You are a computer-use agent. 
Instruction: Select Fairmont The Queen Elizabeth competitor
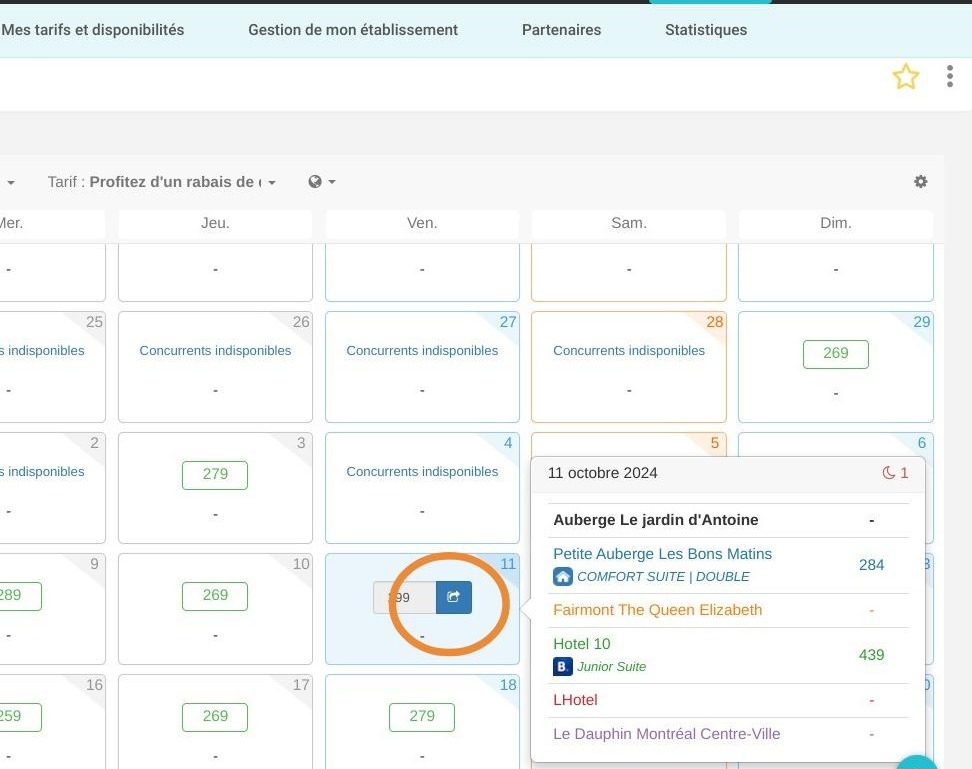658,610
